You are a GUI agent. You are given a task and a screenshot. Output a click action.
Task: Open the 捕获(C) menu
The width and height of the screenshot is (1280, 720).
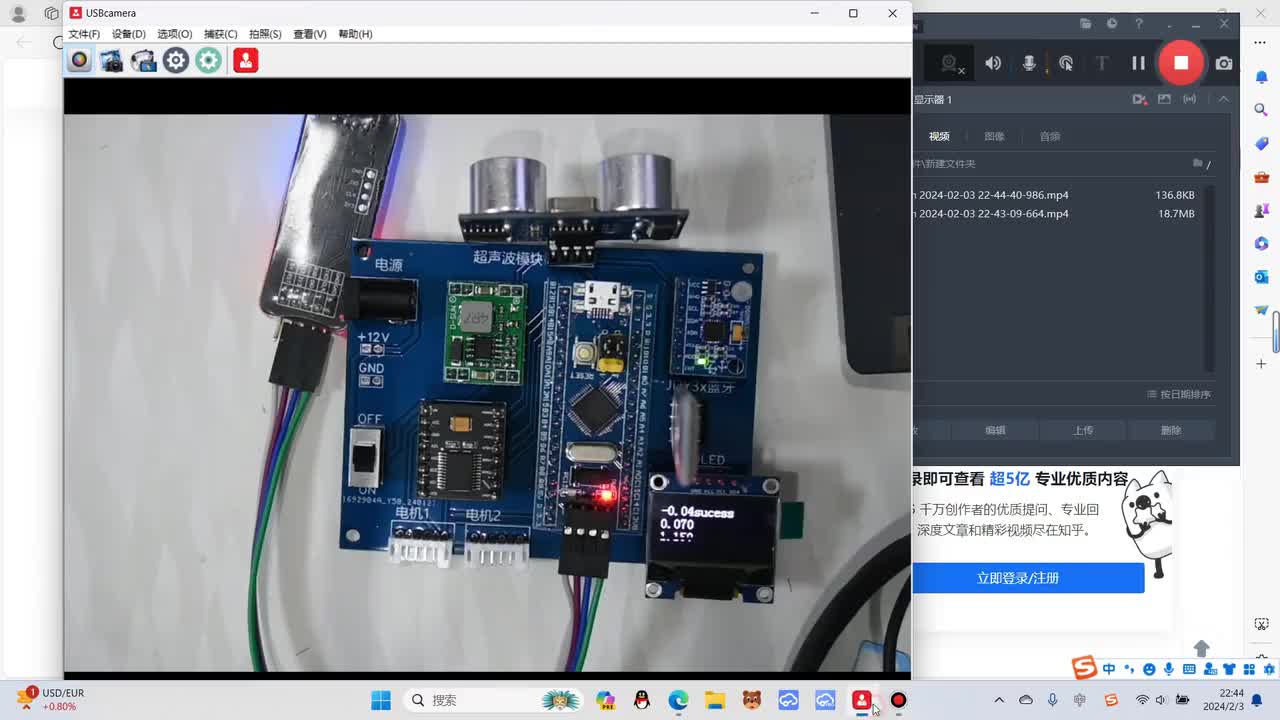pyautogui.click(x=220, y=34)
